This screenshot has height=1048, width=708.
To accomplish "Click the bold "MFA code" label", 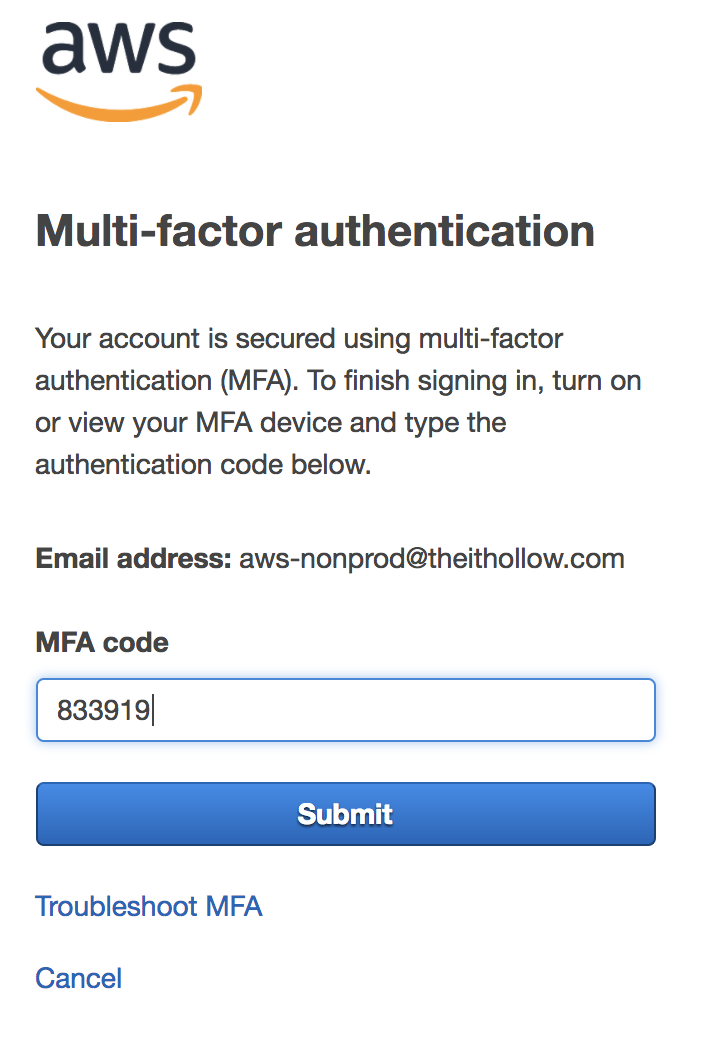I will click(102, 642).
